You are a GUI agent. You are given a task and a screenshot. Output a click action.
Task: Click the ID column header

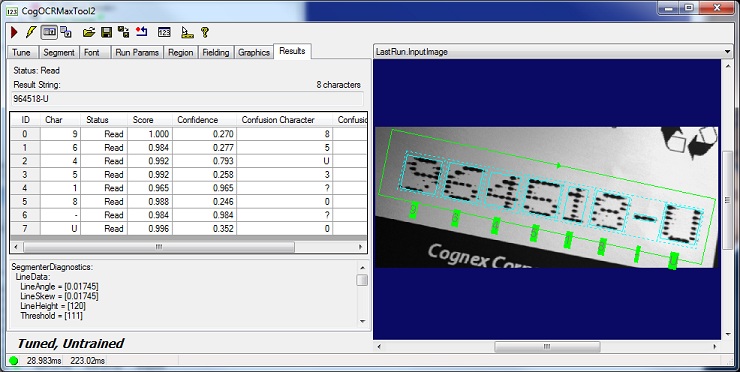(x=25, y=120)
